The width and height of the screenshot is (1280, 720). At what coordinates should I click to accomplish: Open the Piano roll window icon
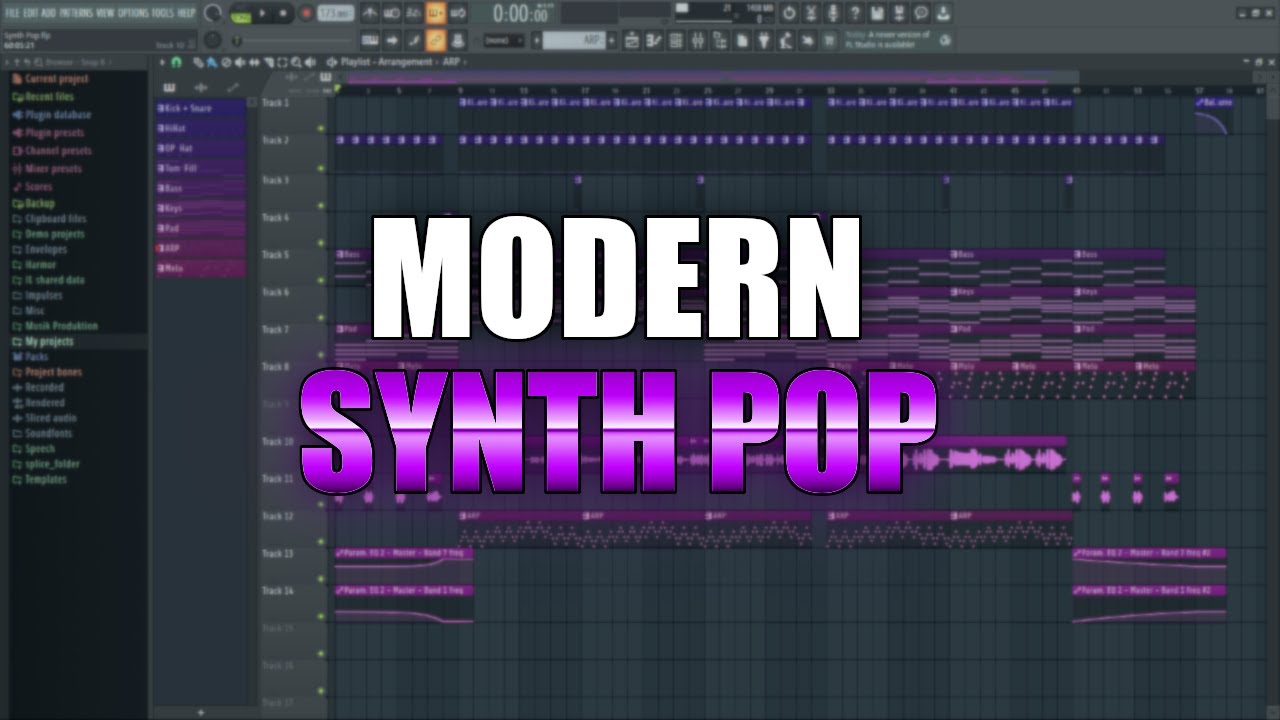tap(652, 40)
